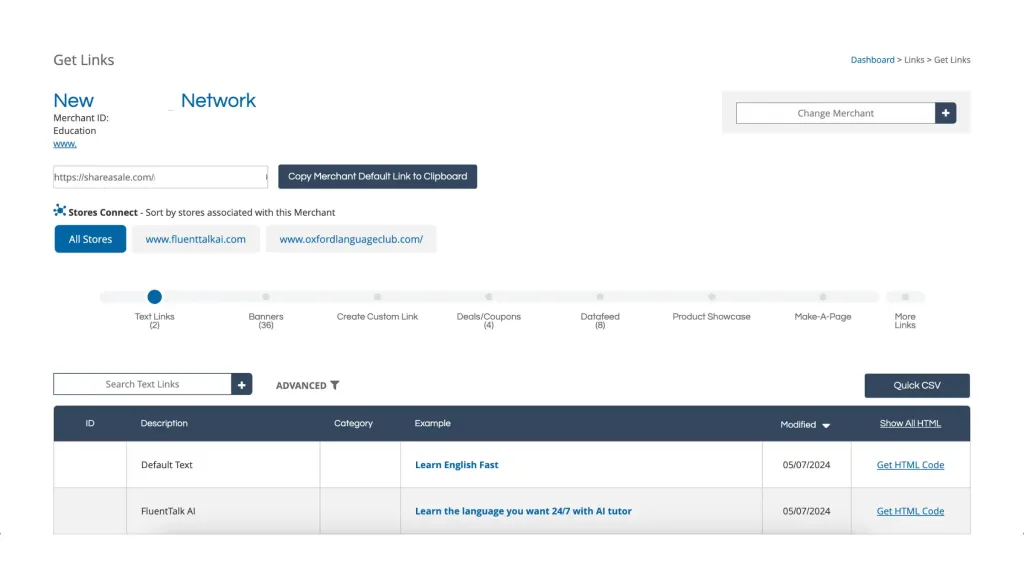Image resolution: width=1024 pixels, height=576 pixels.
Task: Click the plus icon beside Search Text Links
Action: click(242, 385)
